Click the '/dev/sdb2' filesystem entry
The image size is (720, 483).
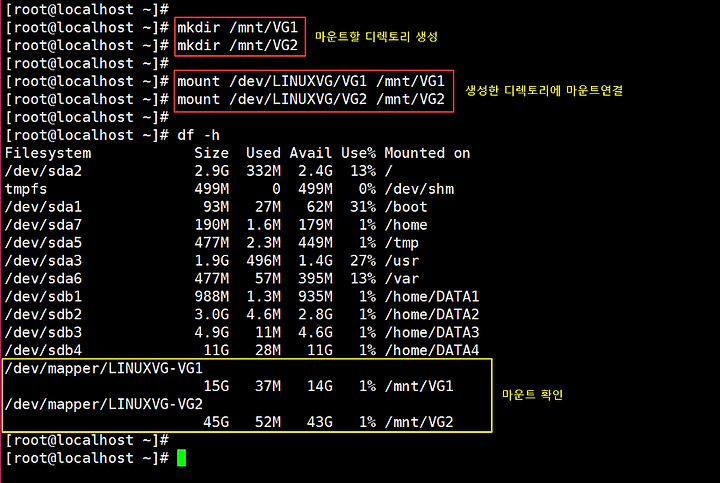click(43, 314)
